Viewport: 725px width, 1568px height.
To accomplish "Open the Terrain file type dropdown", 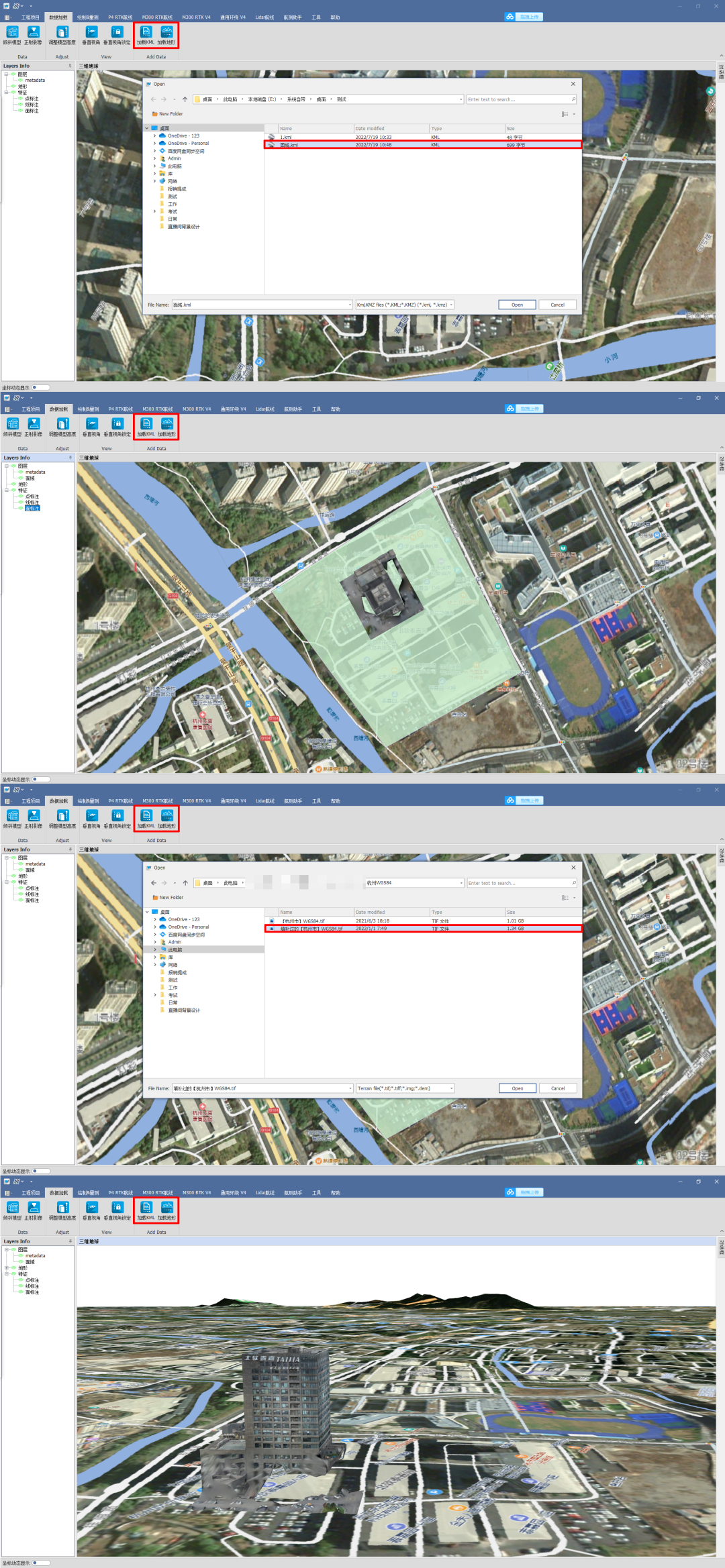I will 451,1088.
